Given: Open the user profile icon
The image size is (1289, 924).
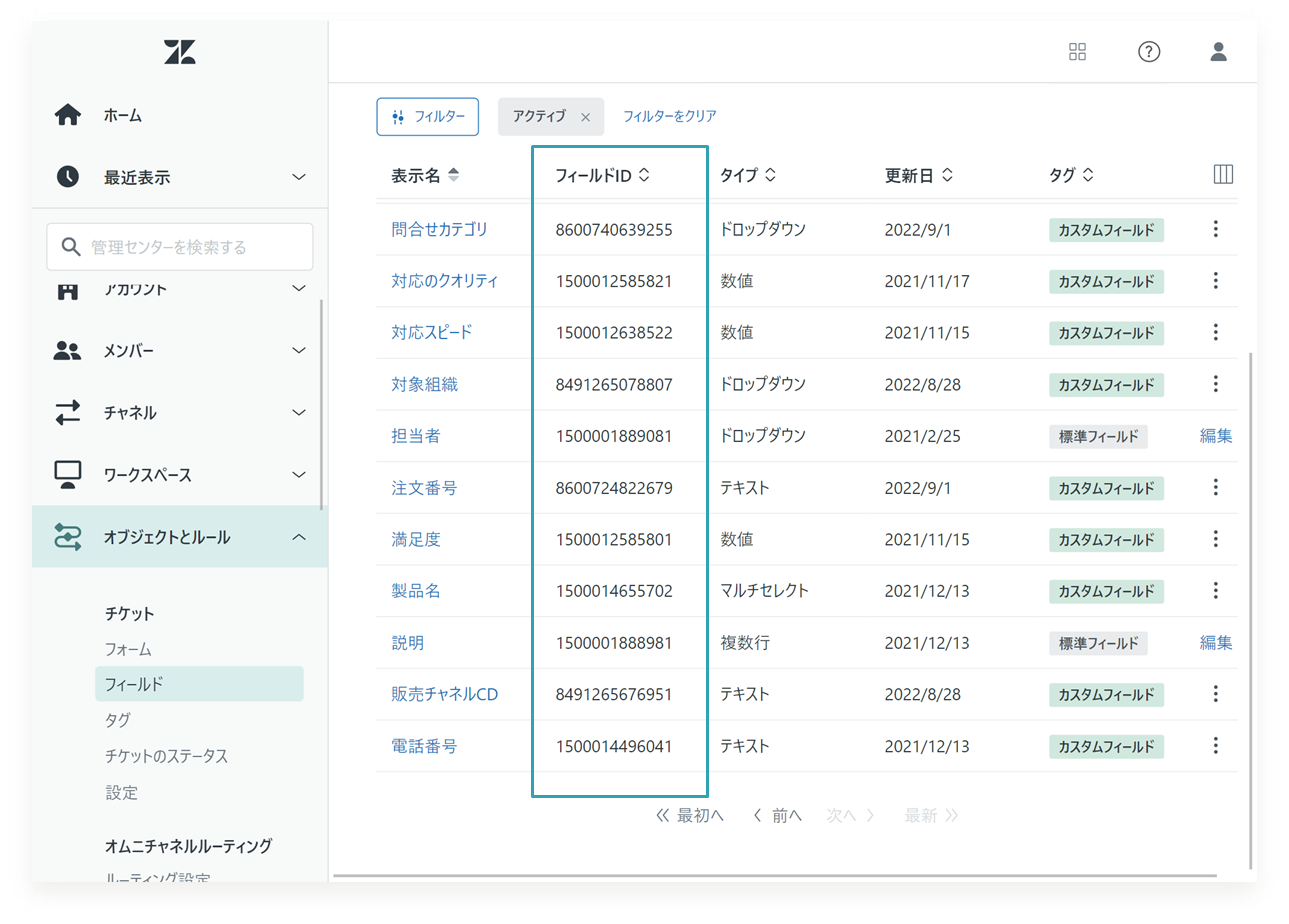Looking at the screenshot, I should tap(1218, 52).
